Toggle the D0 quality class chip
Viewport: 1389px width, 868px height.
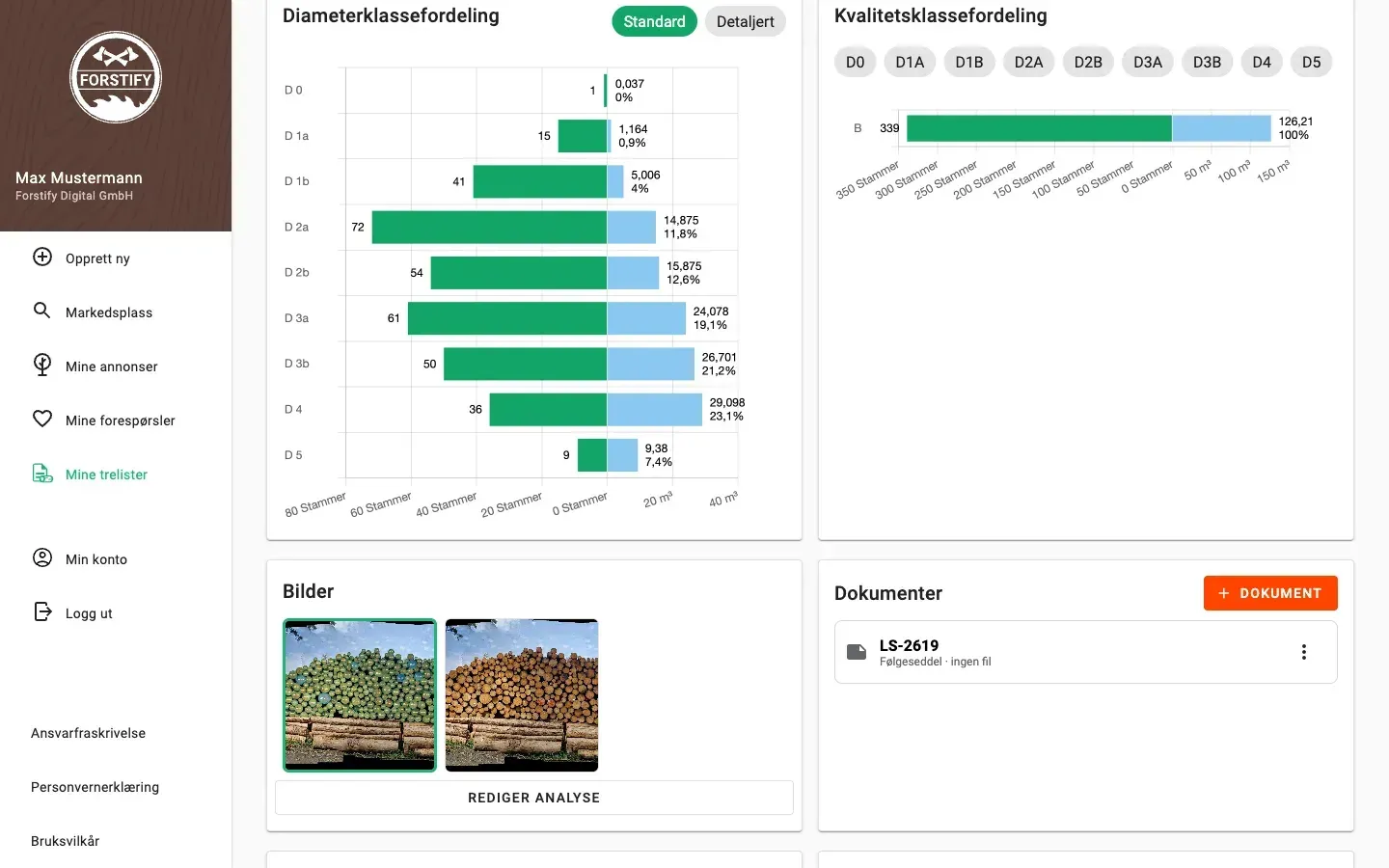click(855, 62)
